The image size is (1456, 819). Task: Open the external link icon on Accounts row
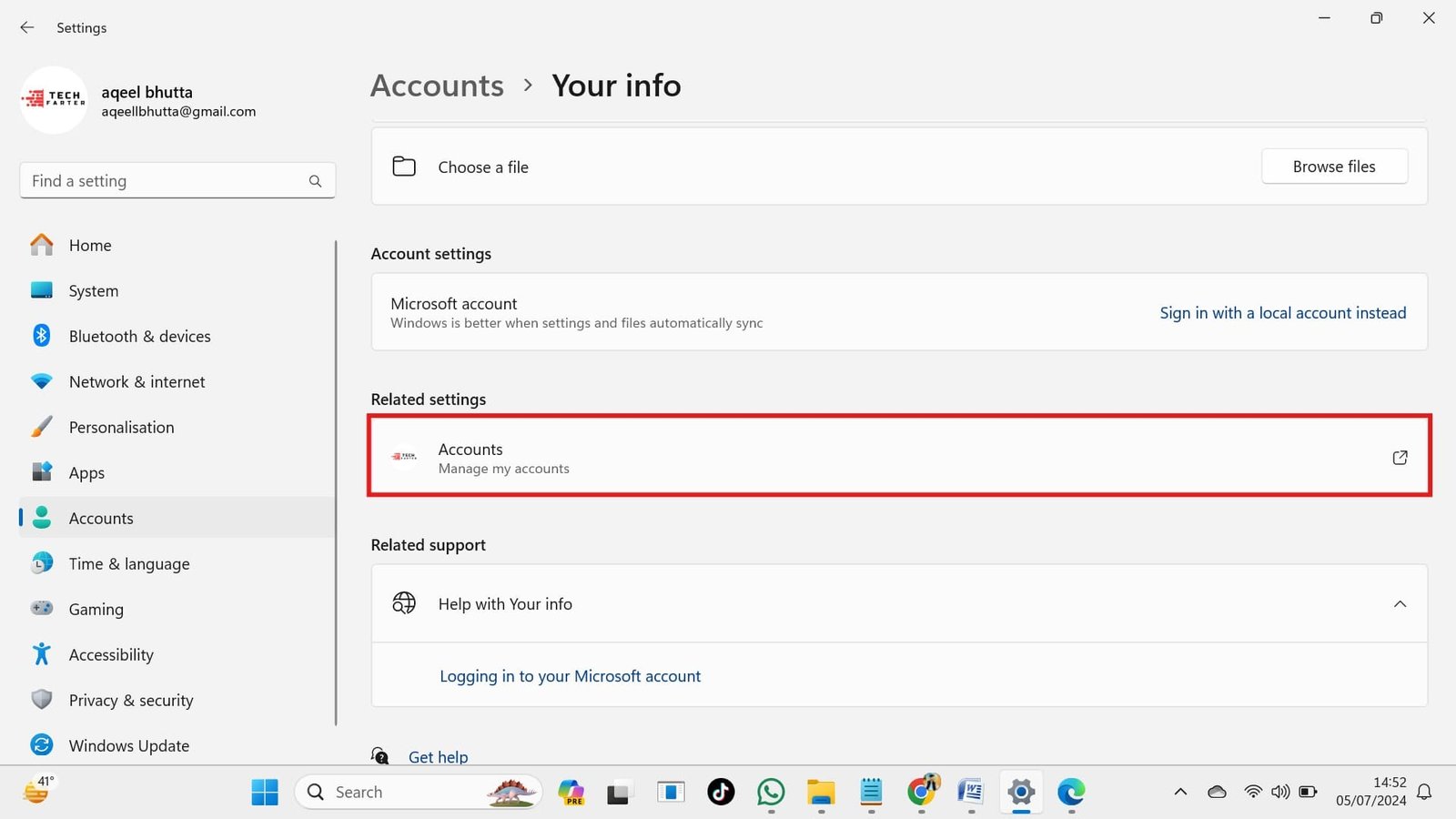(x=1400, y=458)
